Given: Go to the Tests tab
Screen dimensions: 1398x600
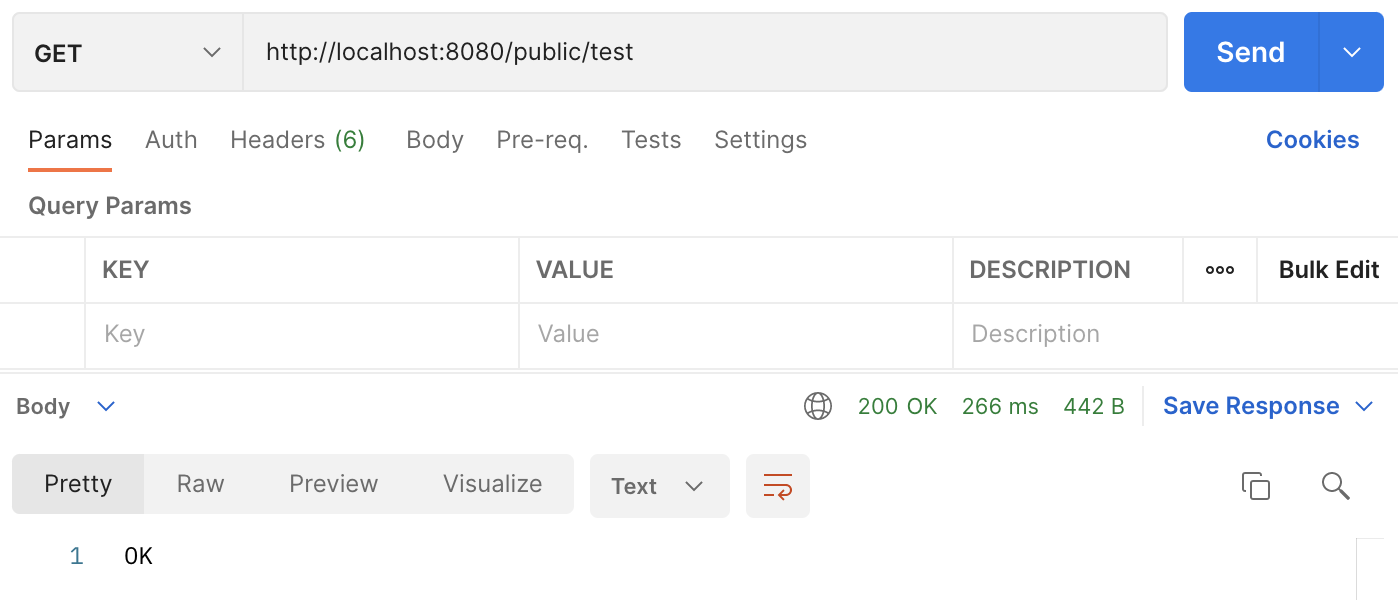Looking at the screenshot, I should pyautogui.click(x=651, y=140).
